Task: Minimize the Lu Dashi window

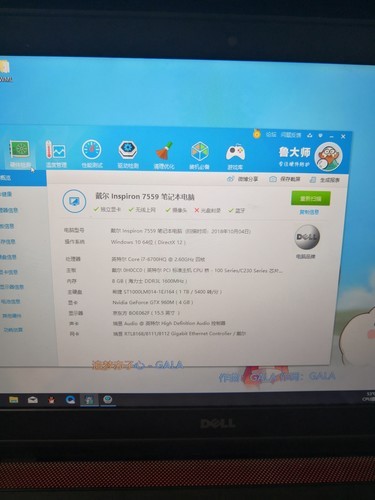Action: click(331, 136)
